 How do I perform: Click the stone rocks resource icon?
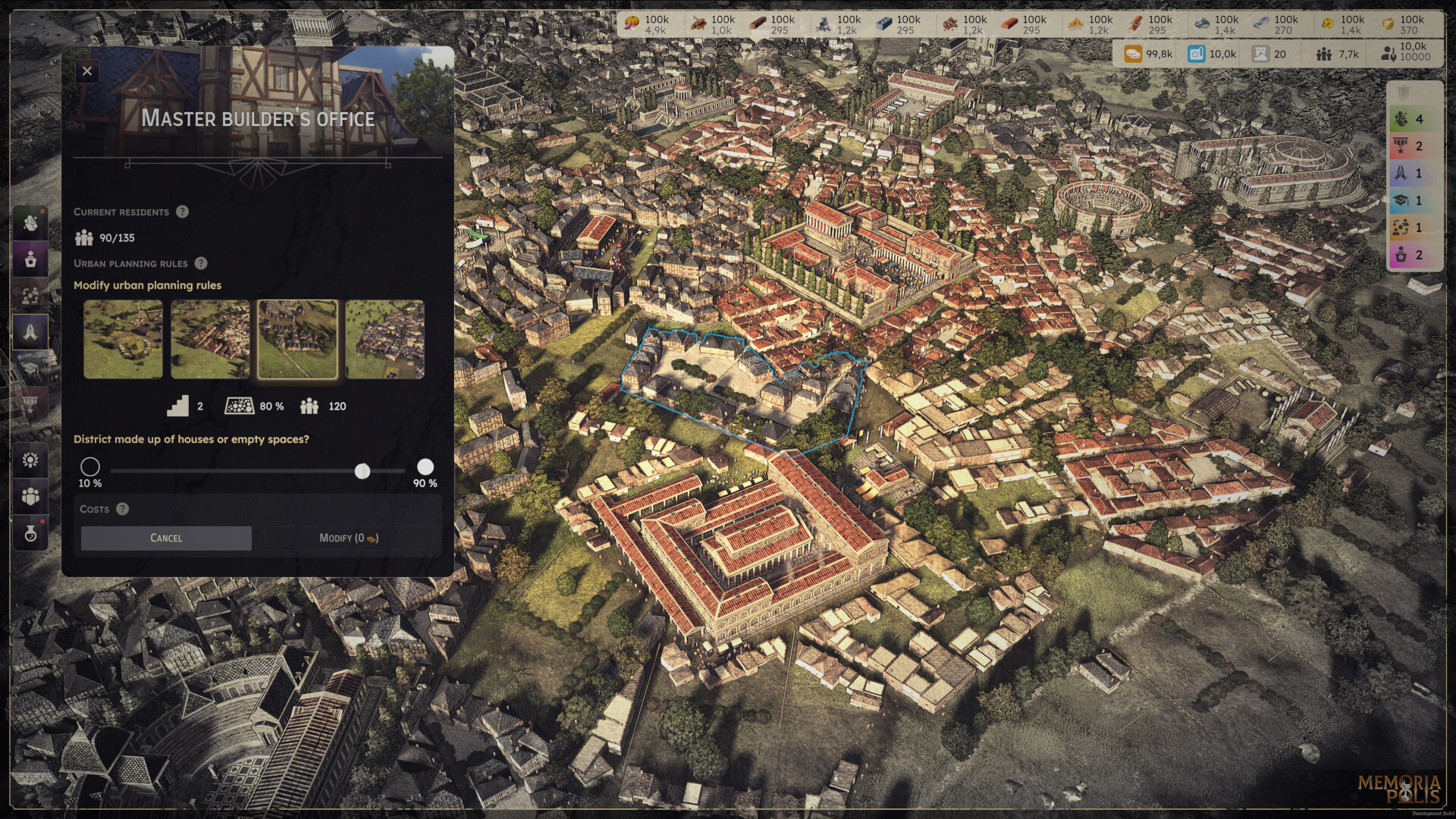coord(823,24)
